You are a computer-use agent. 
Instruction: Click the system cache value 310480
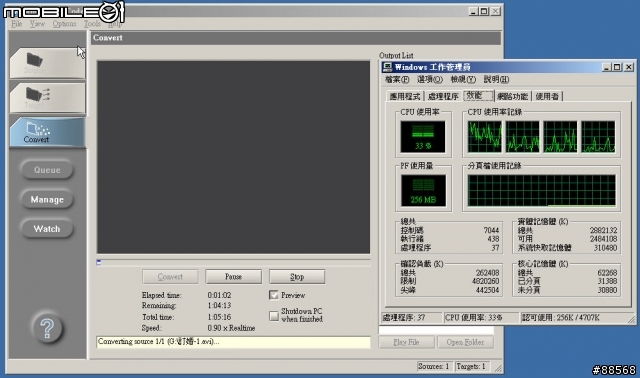(605, 248)
